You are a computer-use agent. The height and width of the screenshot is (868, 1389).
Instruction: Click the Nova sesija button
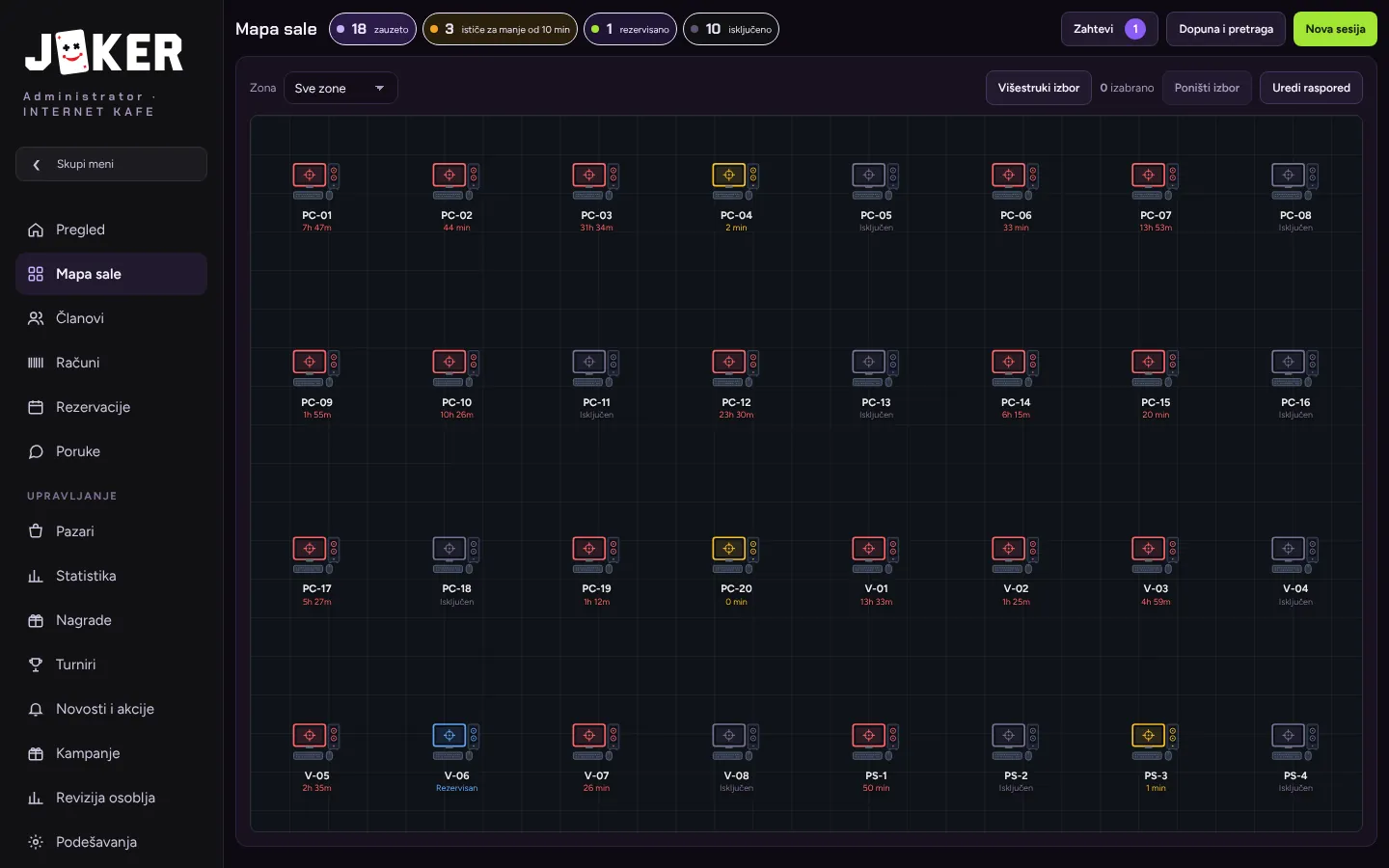[1335, 29]
